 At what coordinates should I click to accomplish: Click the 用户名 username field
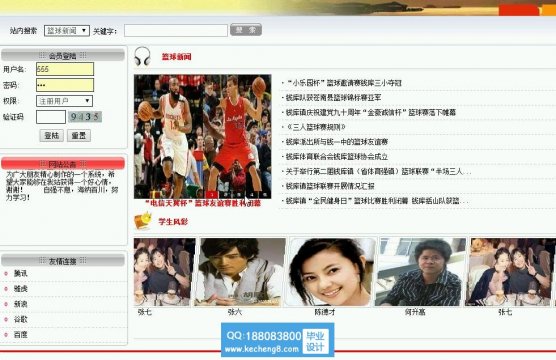[x=65, y=69]
